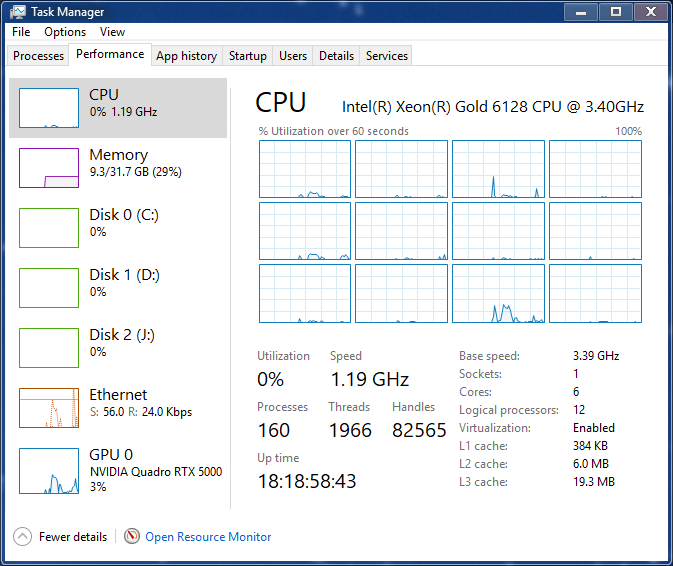Select the CPU mini graph thumbnail
Screen dimensions: 673x566
pyautogui.click(x=49, y=108)
